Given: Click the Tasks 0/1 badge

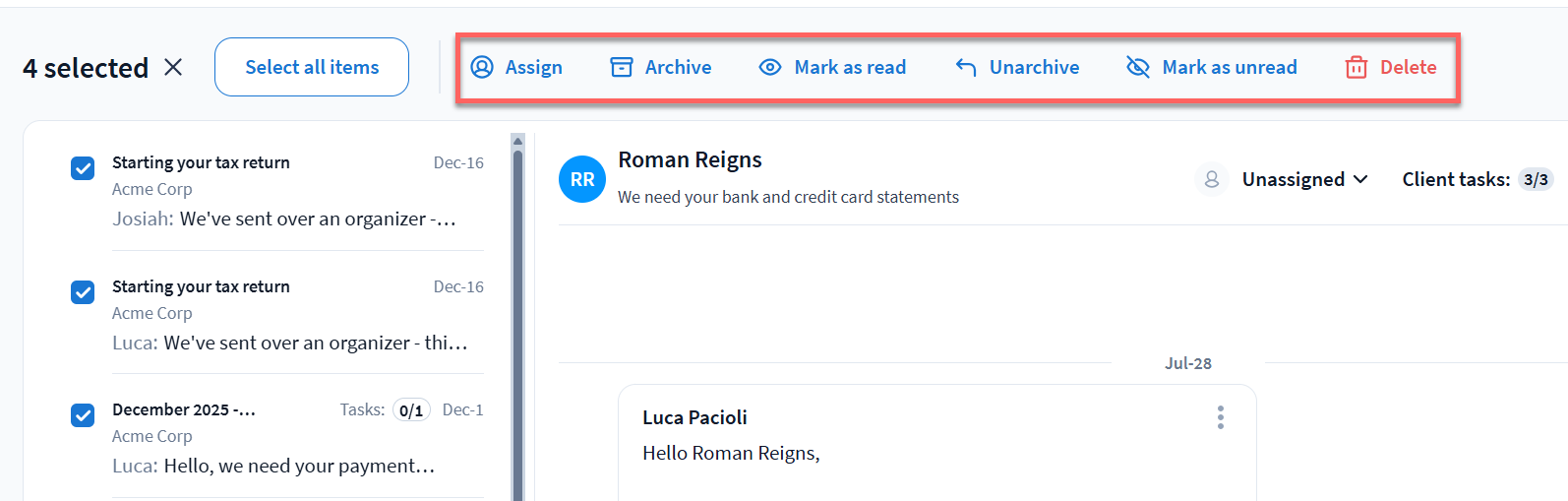Looking at the screenshot, I should tap(411, 410).
